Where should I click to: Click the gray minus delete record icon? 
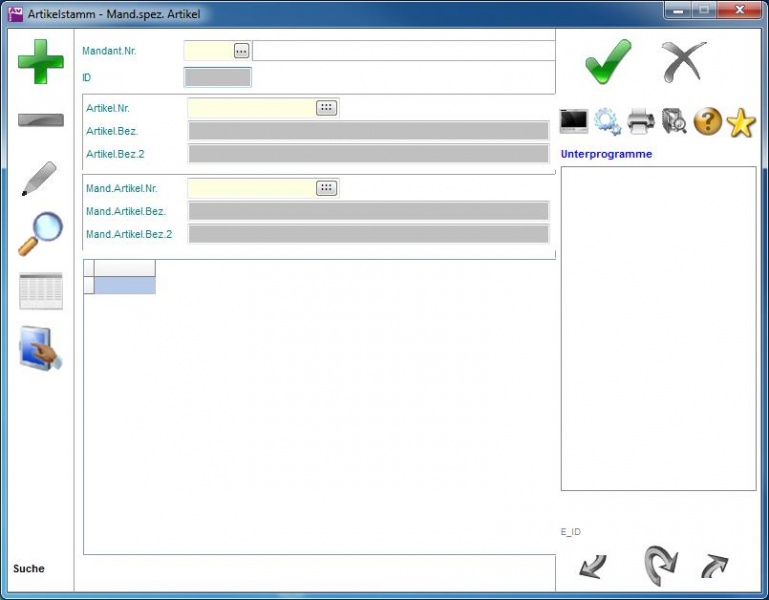tap(40, 120)
